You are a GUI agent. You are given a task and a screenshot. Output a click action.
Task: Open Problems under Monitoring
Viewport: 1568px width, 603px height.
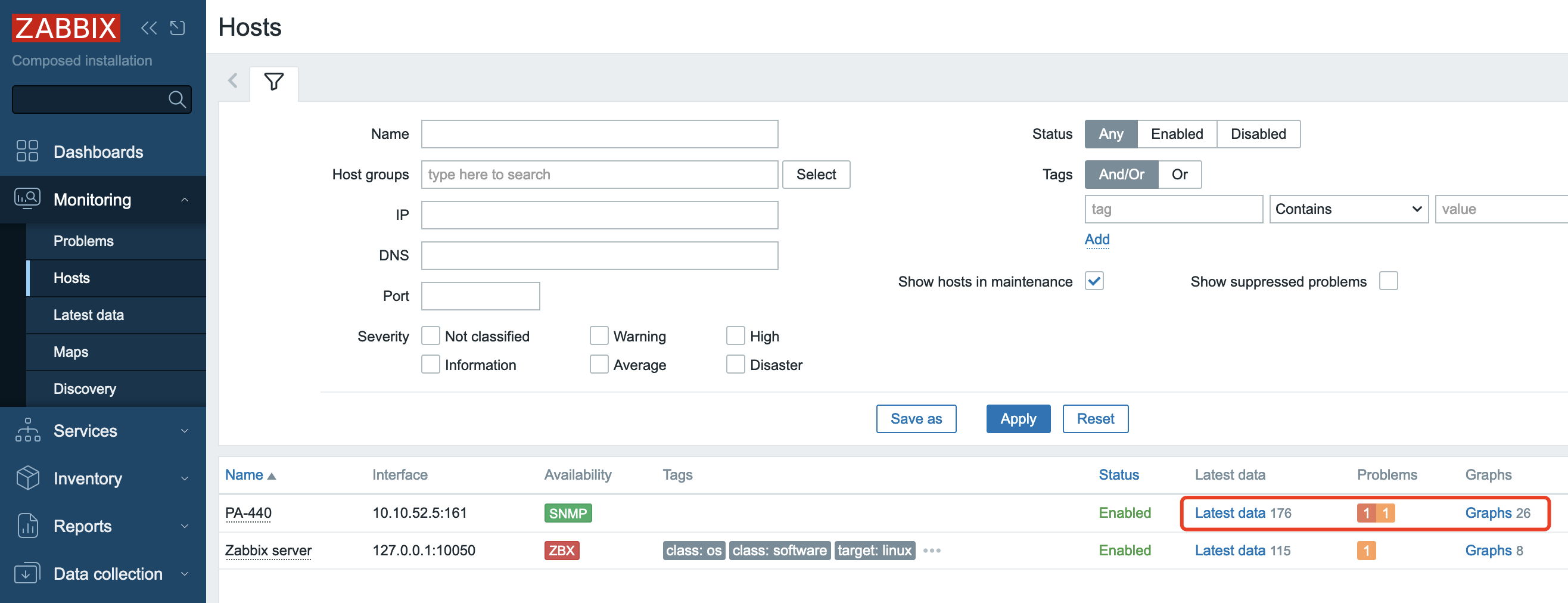pyautogui.click(x=116, y=241)
